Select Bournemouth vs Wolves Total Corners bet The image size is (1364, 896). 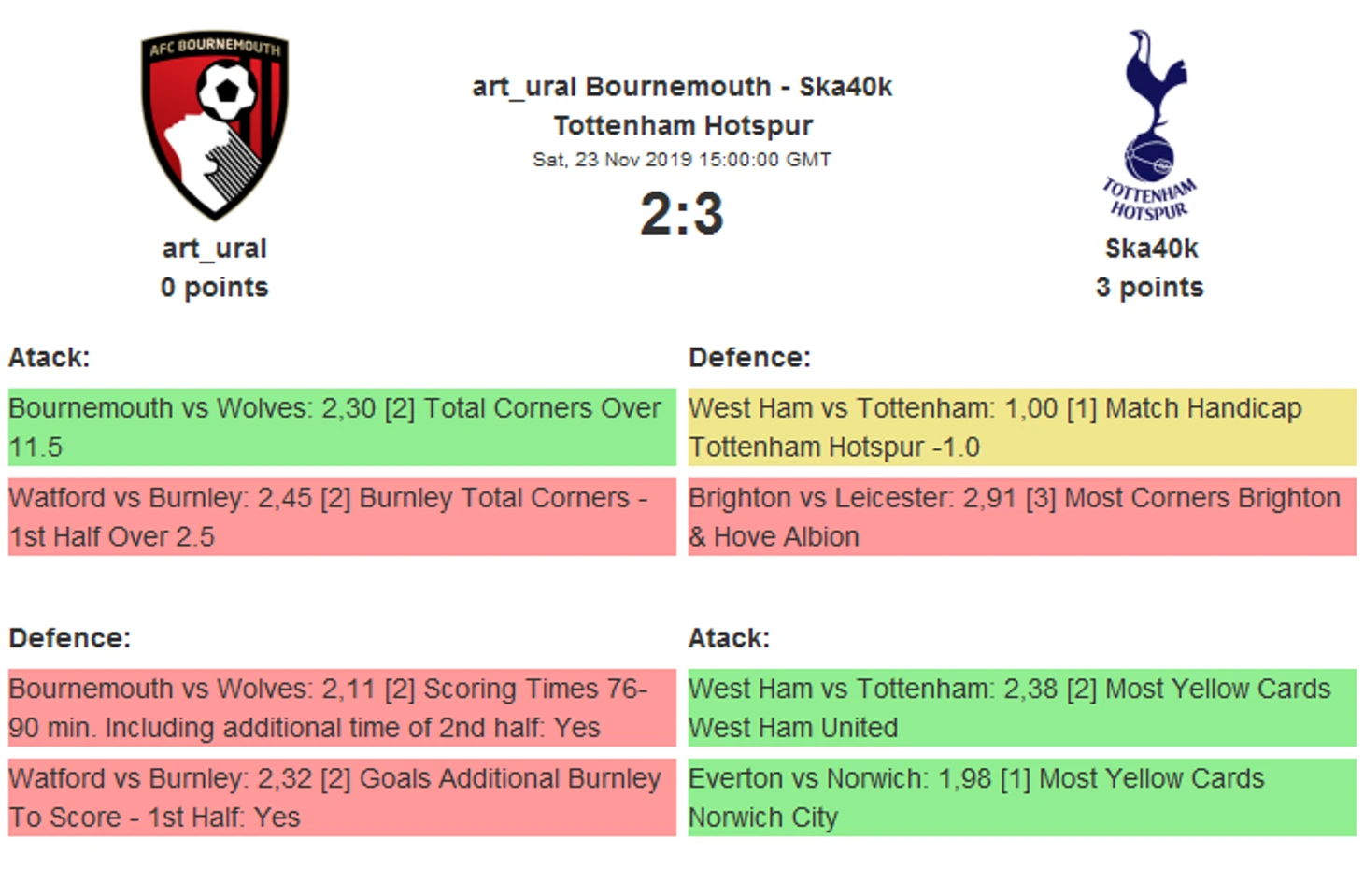341,427
